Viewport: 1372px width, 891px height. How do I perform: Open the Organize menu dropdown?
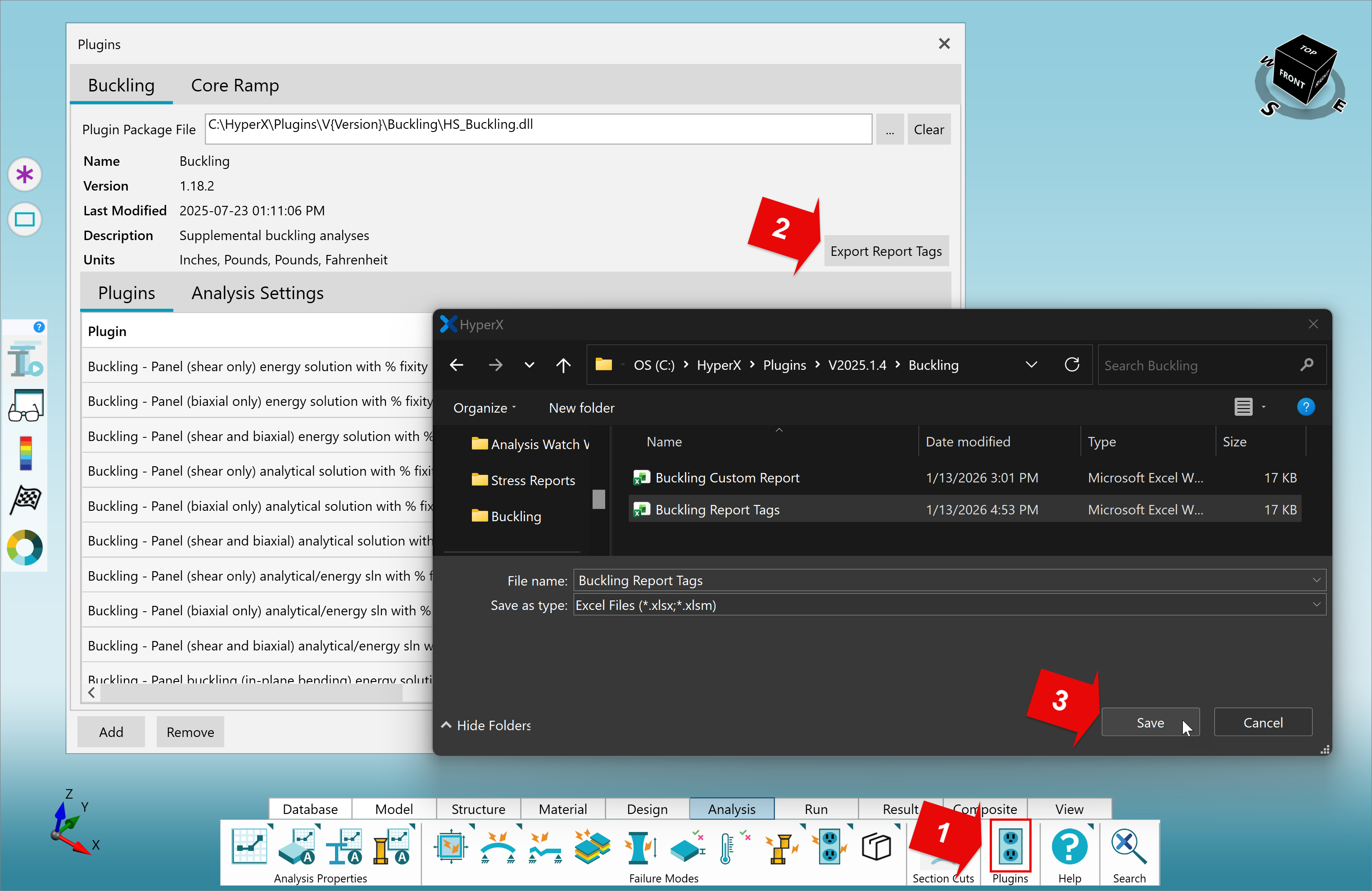pos(484,408)
